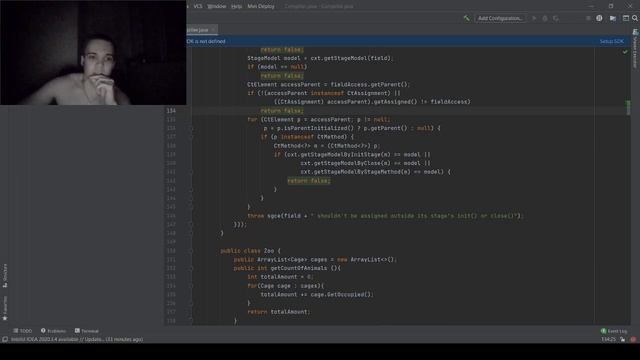Open the Terminal tool window tab
The width and height of the screenshot is (640, 360).
(87, 331)
